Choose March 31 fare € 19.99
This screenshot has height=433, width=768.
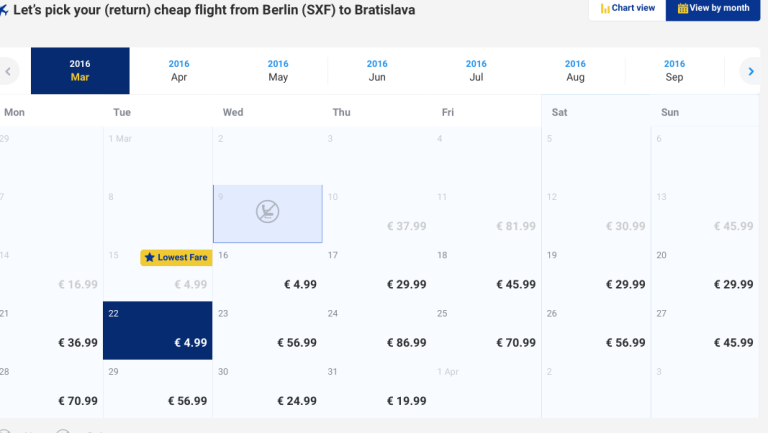tap(377, 389)
